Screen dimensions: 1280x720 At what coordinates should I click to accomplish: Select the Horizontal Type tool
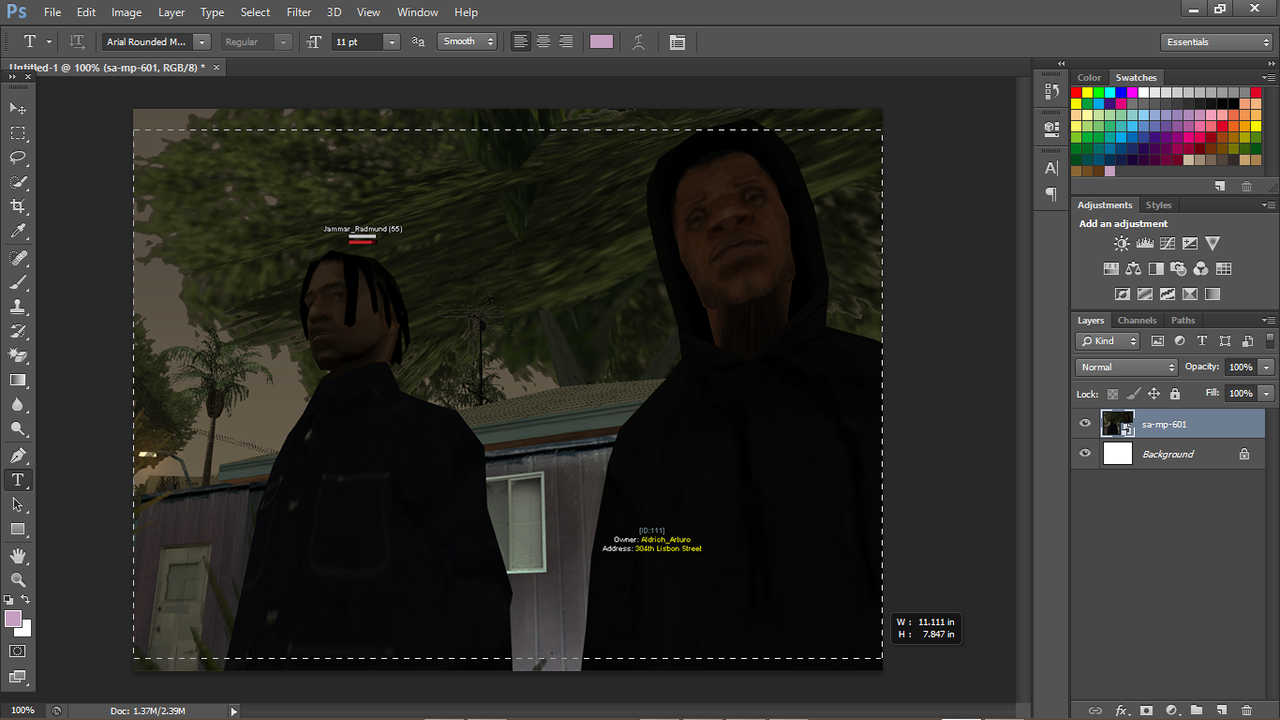[x=18, y=481]
